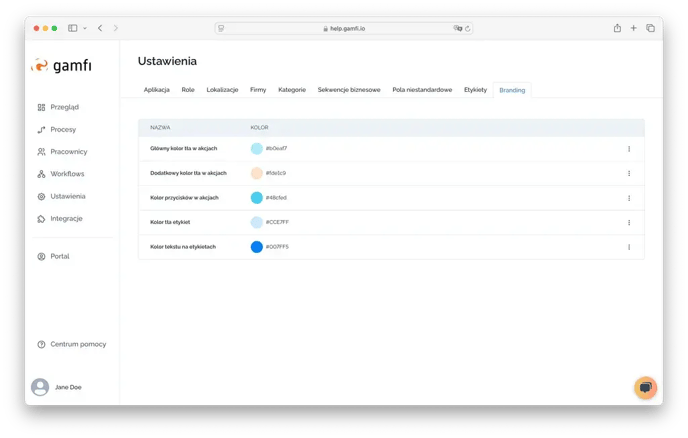Screen dimensions: 688x438
Task: Click the Przegląd dashboard icon in sidebar
Action: pos(41,107)
